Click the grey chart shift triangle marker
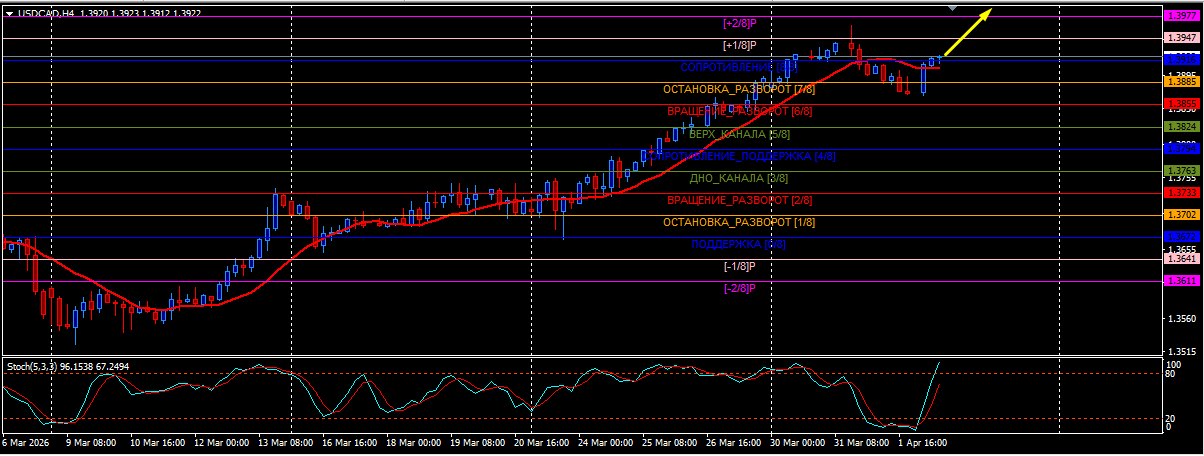The height and width of the screenshot is (456, 1204). pyautogui.click(x=953, y=8)
